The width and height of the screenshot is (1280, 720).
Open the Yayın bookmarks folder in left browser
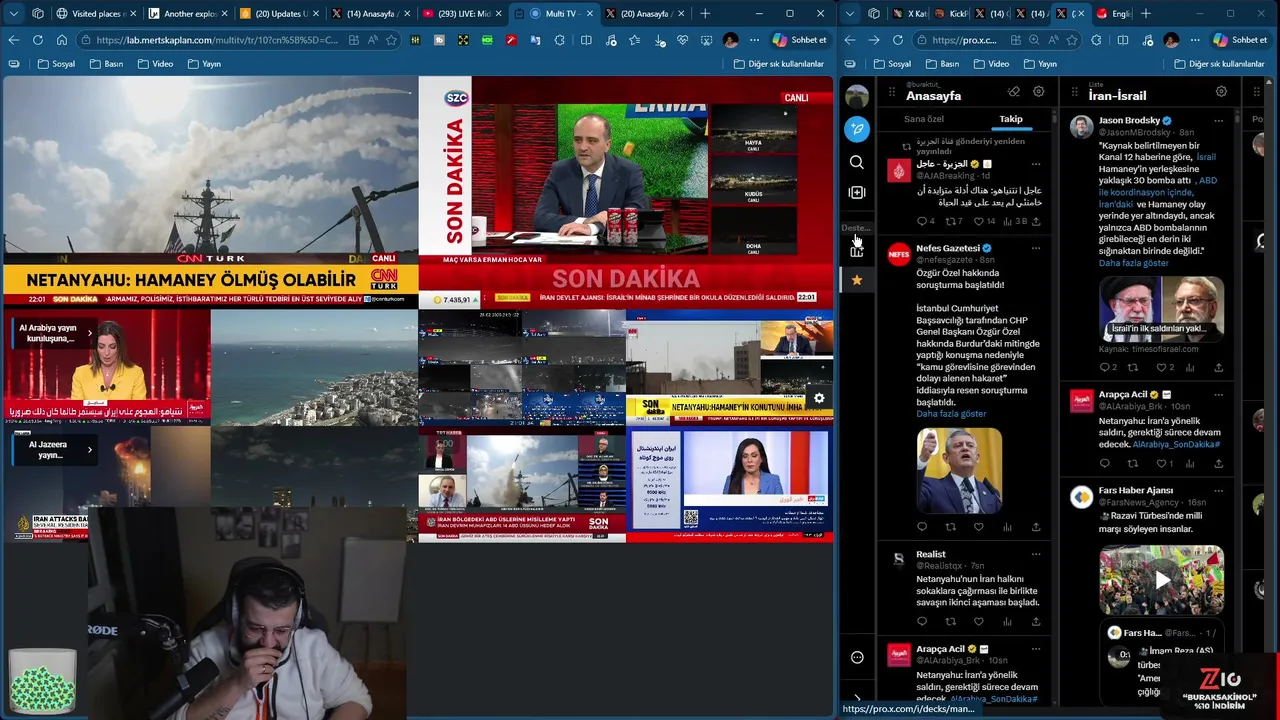click(x=204, y=63)
